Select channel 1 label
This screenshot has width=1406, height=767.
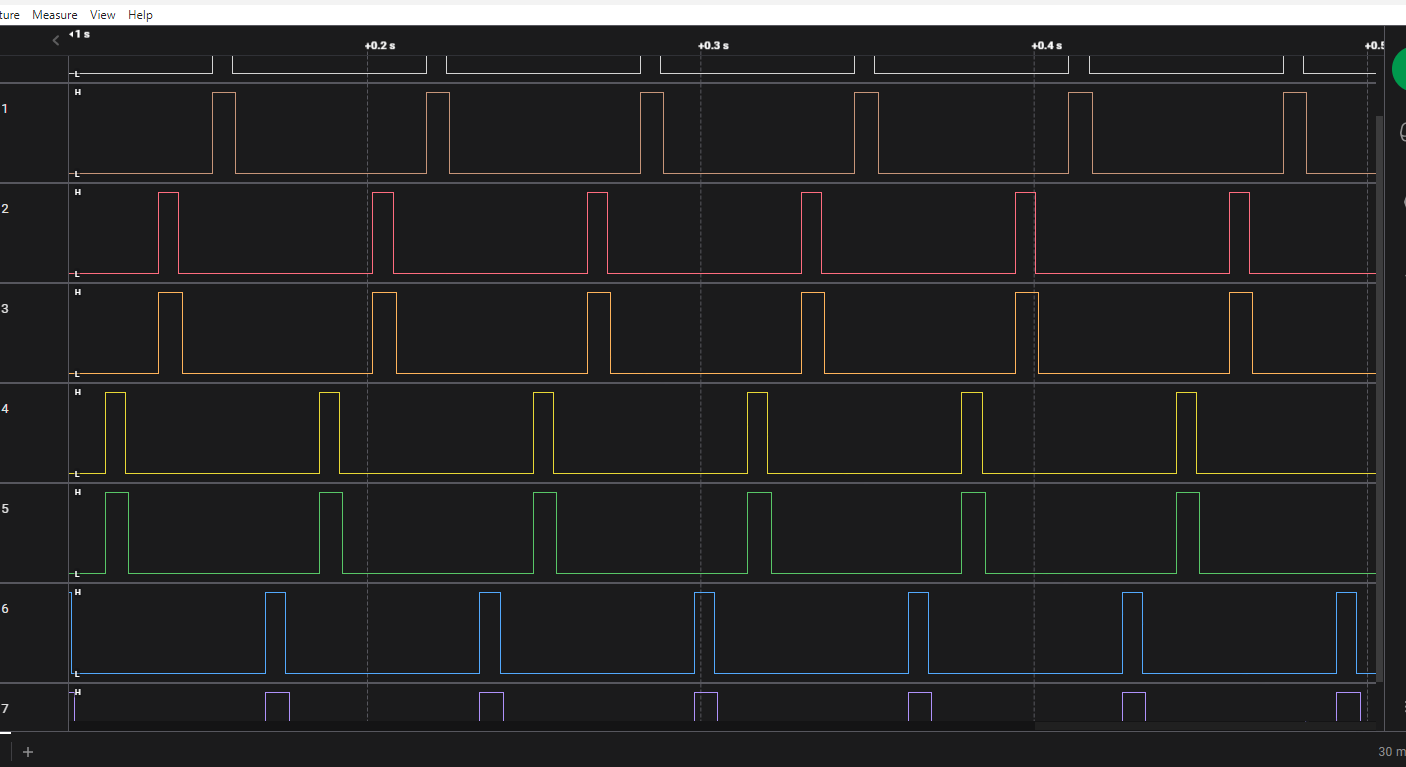pyautogui.click(x=5, y=108)
